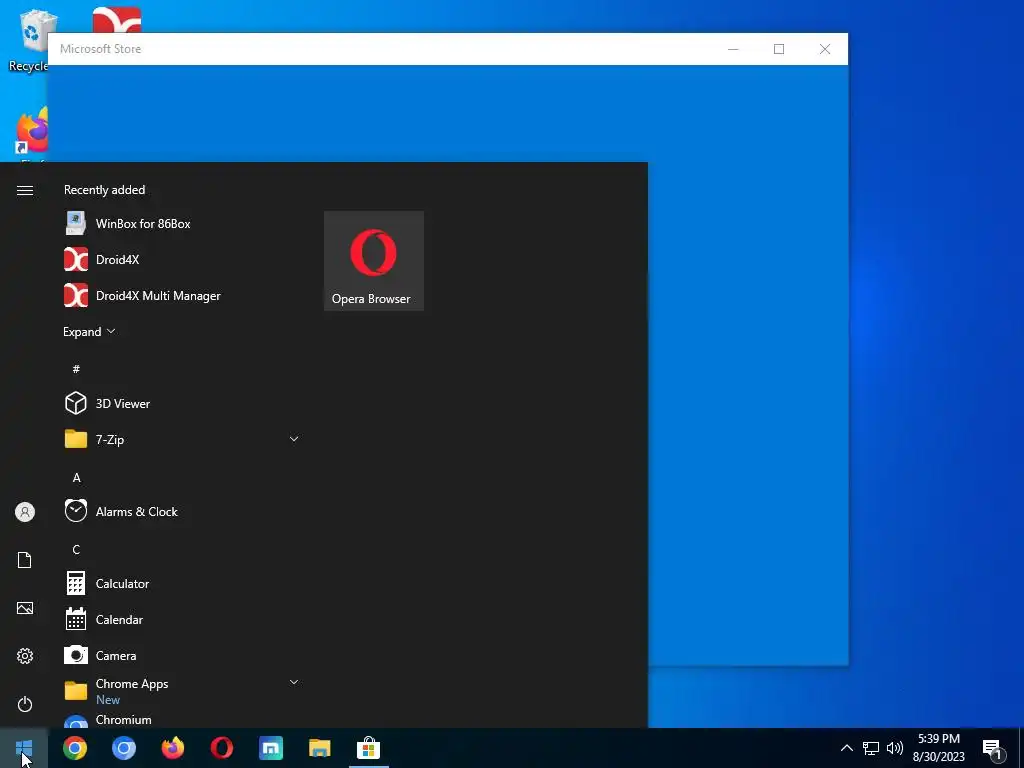This screenshot has height=768, width=1024.
Task: Open 3D Viewer app
Action: click(182, 404)
